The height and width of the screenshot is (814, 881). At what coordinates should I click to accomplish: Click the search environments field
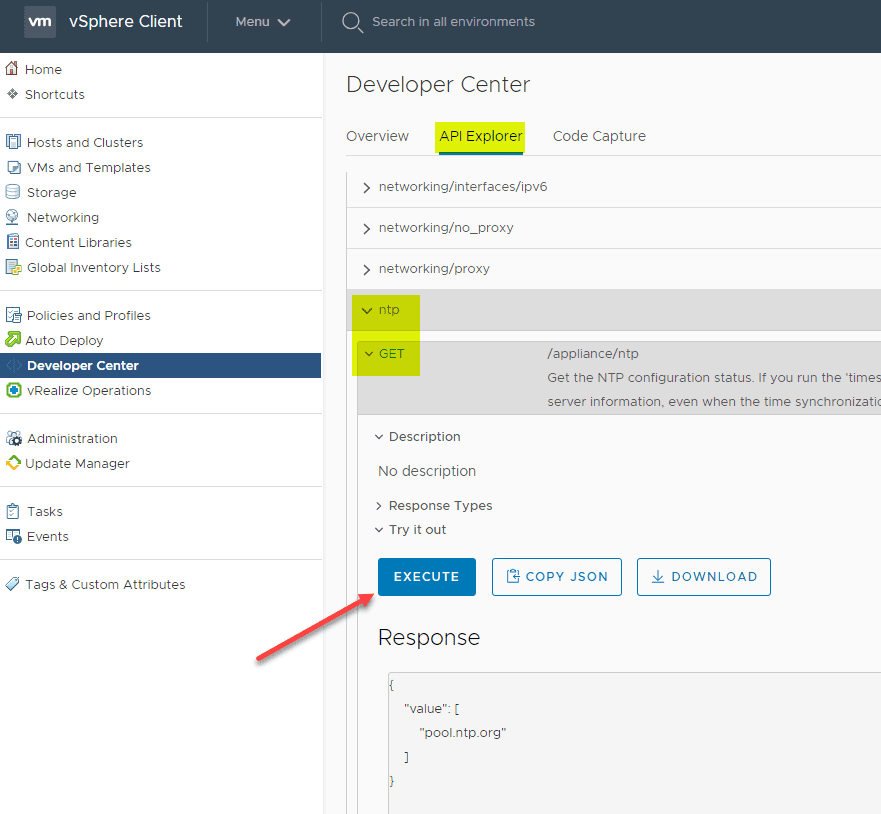point(450,21)
